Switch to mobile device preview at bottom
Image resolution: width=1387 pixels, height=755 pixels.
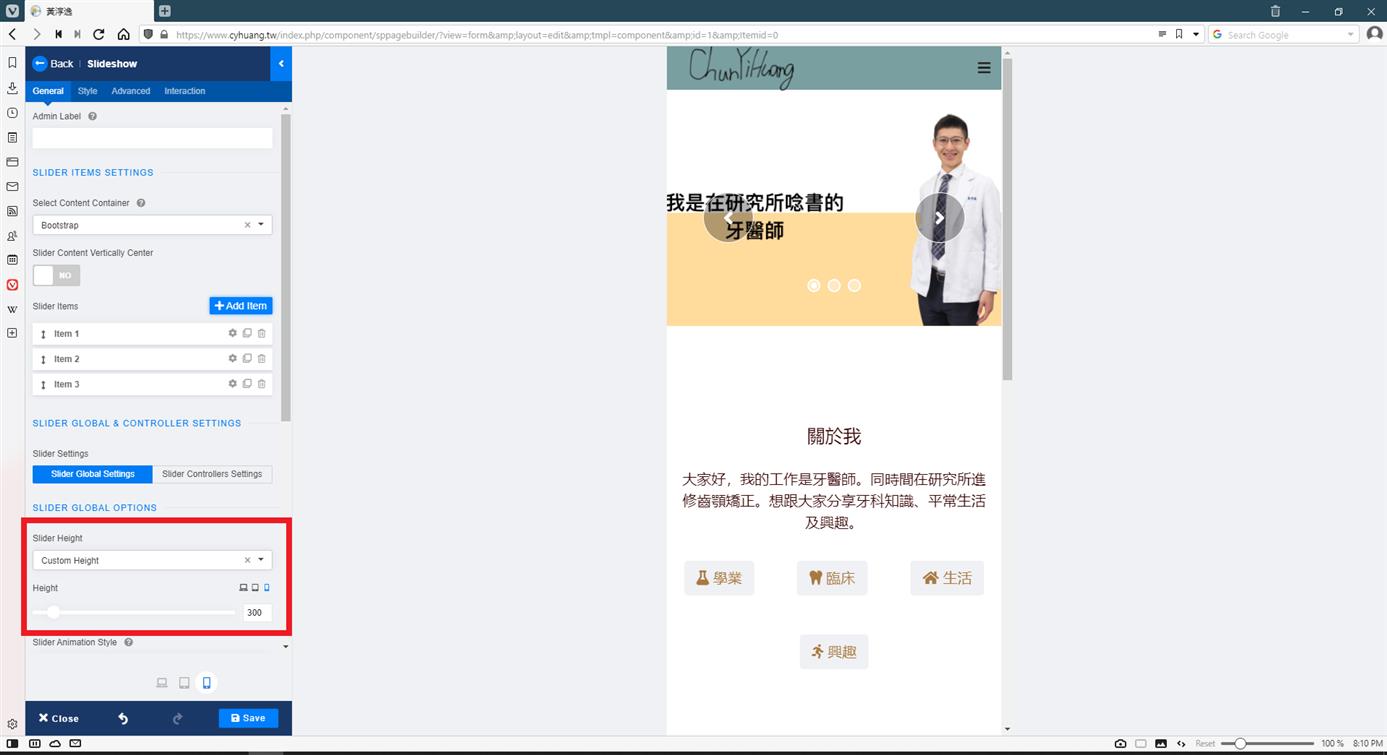(x=207, y=683)
